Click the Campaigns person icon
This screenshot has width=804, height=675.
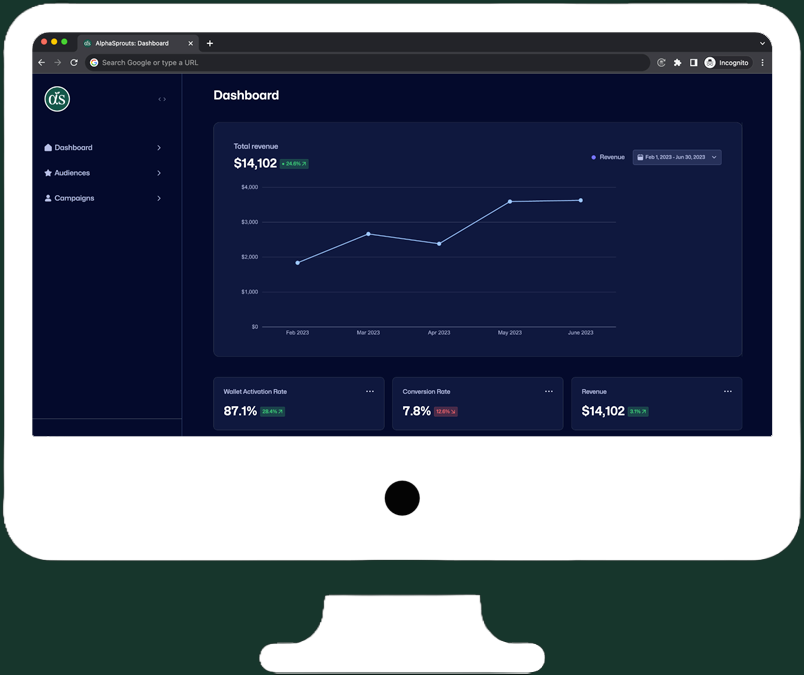(x=48, y=198)
